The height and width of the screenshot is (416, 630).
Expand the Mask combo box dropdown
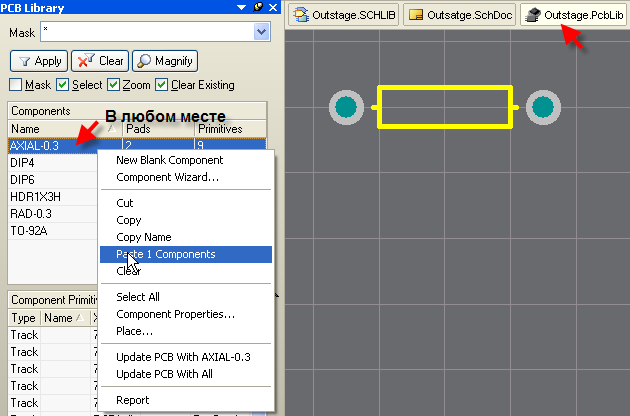262,32
